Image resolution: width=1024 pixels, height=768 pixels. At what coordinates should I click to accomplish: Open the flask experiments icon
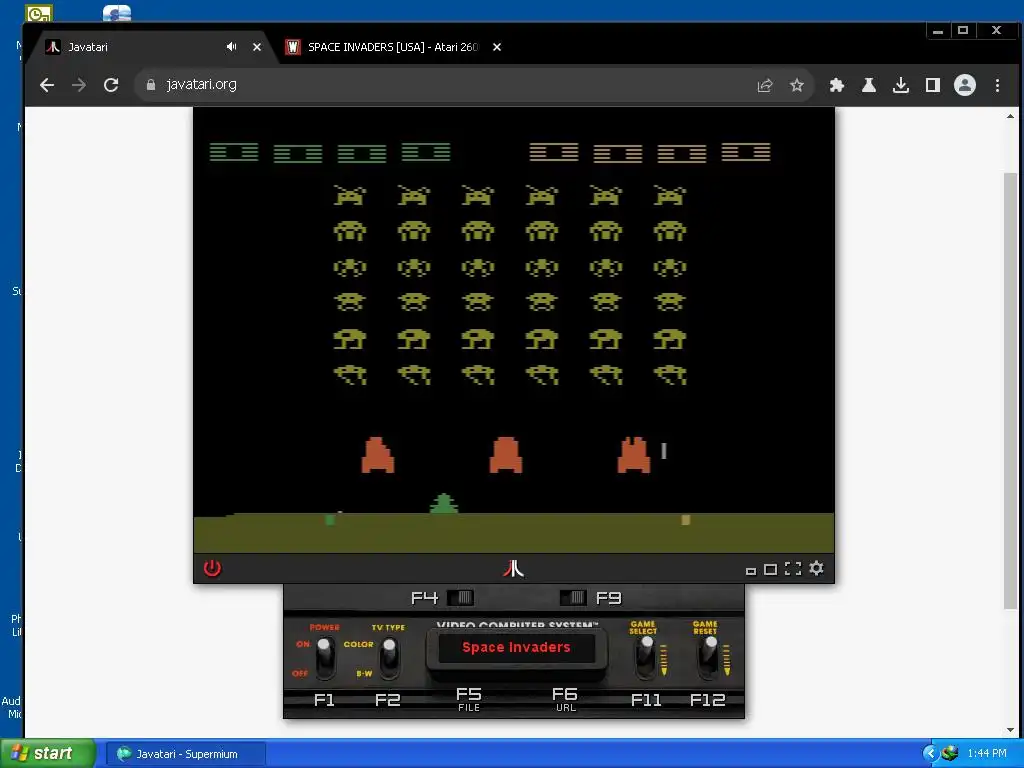pyautogui.click(x=869, y=85)
